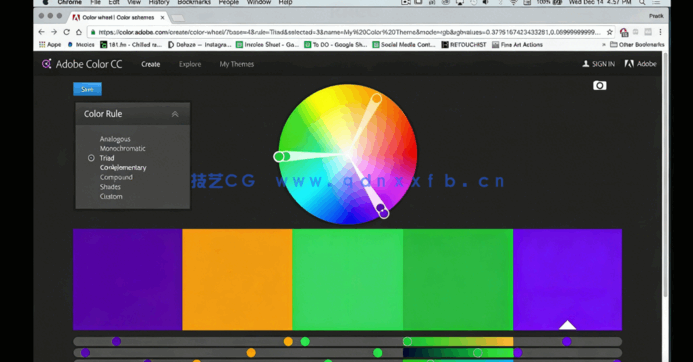The height and width of the screenshot is (362, 693).
Task: Open the camera image import icon
Action: [x=599, y=85]
